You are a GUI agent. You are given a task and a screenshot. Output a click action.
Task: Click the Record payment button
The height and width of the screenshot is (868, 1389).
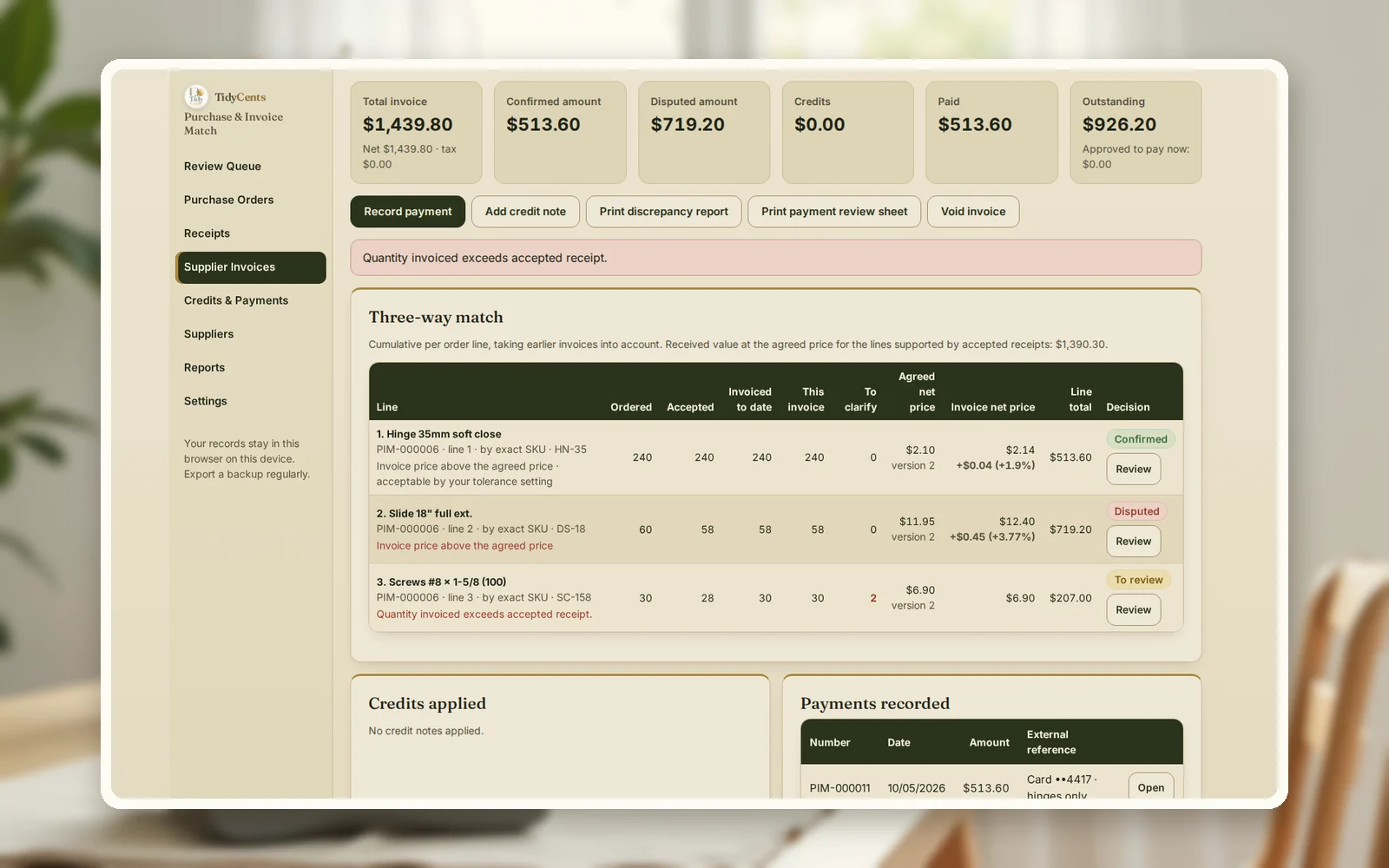click(x=408, y=212)
